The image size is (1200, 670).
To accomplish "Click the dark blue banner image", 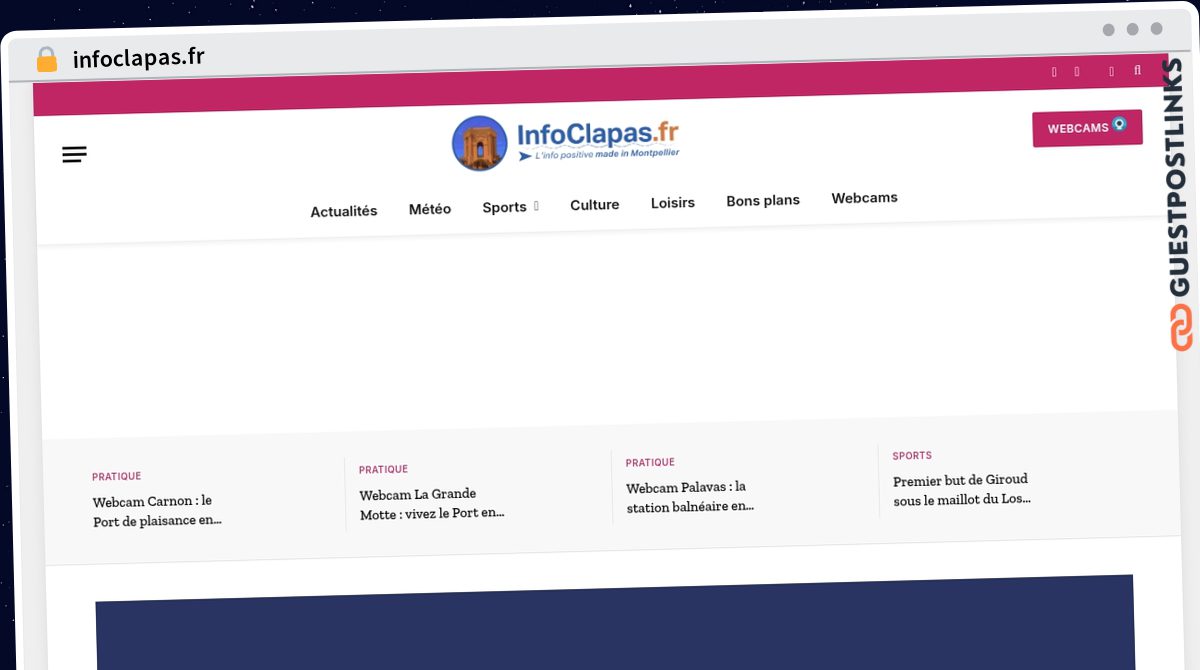I will click(x=615, y=622).
